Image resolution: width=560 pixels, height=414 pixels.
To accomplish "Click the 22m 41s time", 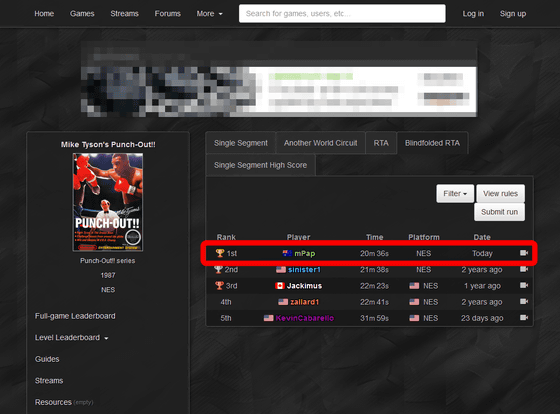I will (374, 302).
